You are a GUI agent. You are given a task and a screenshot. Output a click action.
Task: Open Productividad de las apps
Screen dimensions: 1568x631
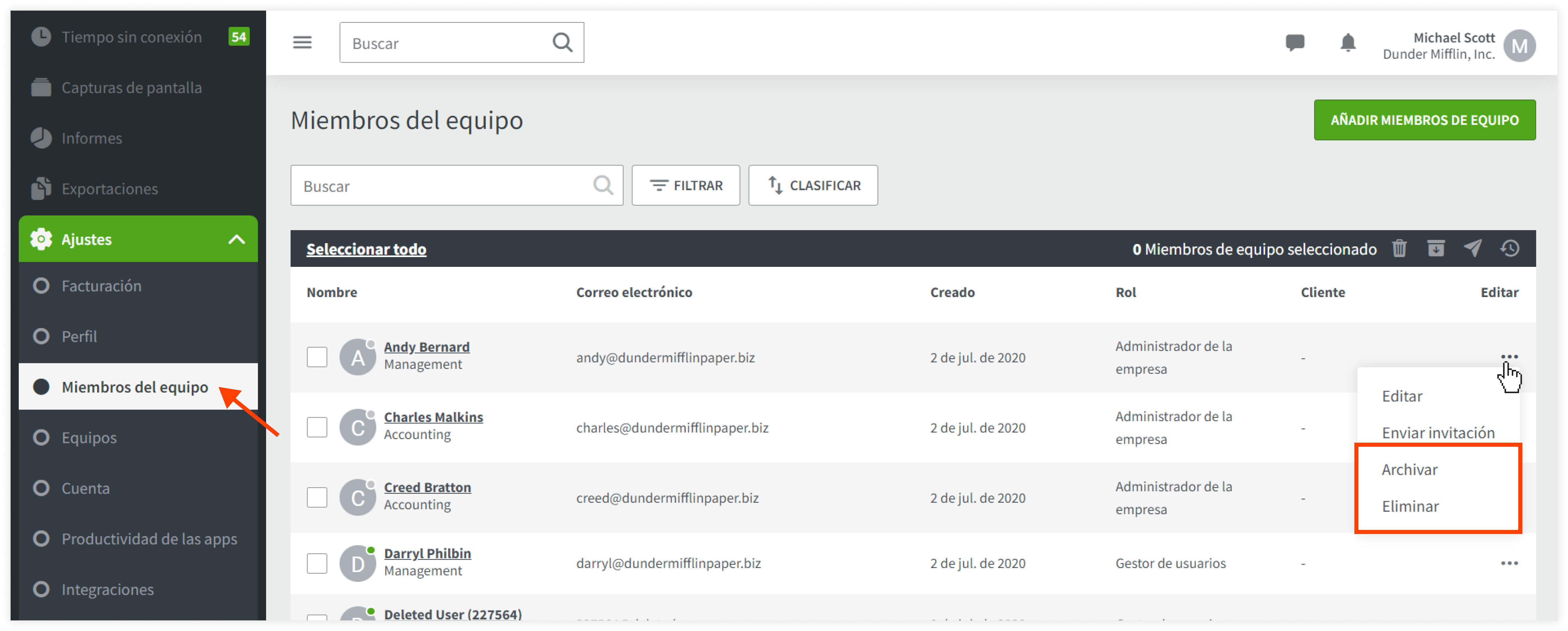(x=138, y=539)
